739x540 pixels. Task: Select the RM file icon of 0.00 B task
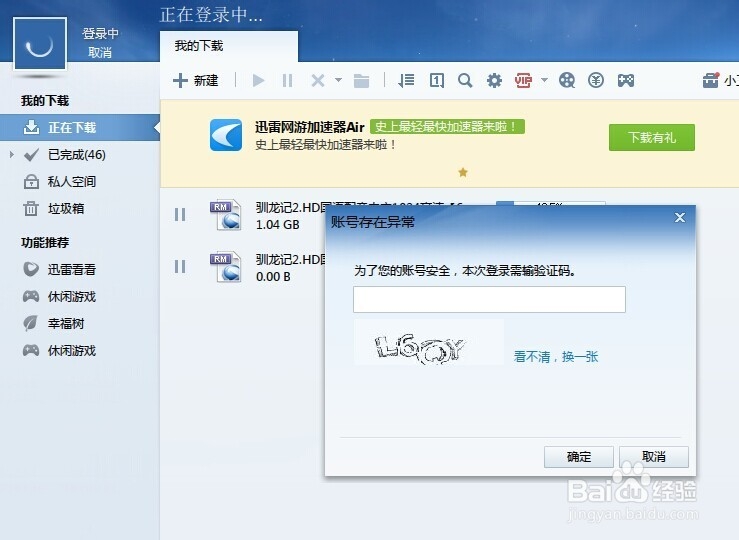click(x=226, y=267)
